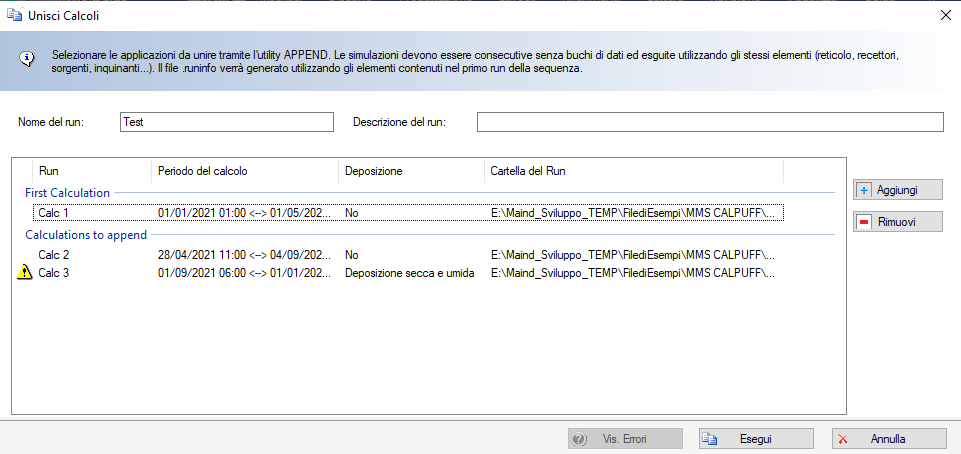This screenshot has height=454, width=961.
Task: Click period 01/09/2021 06:00 of Calc 3
Action: click(x=245, y=273)
